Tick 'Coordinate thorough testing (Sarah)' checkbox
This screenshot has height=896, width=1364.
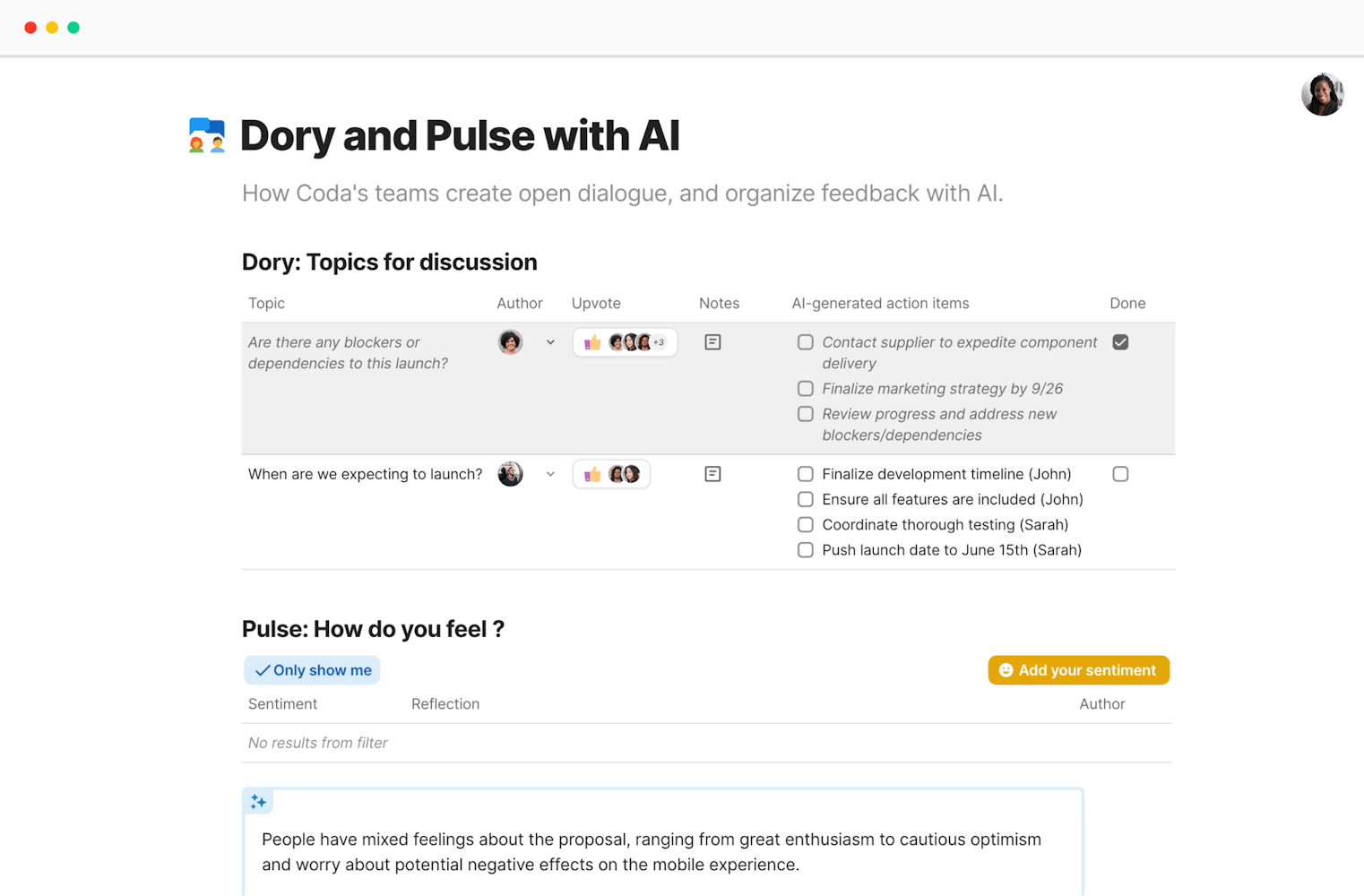point(806,525)
